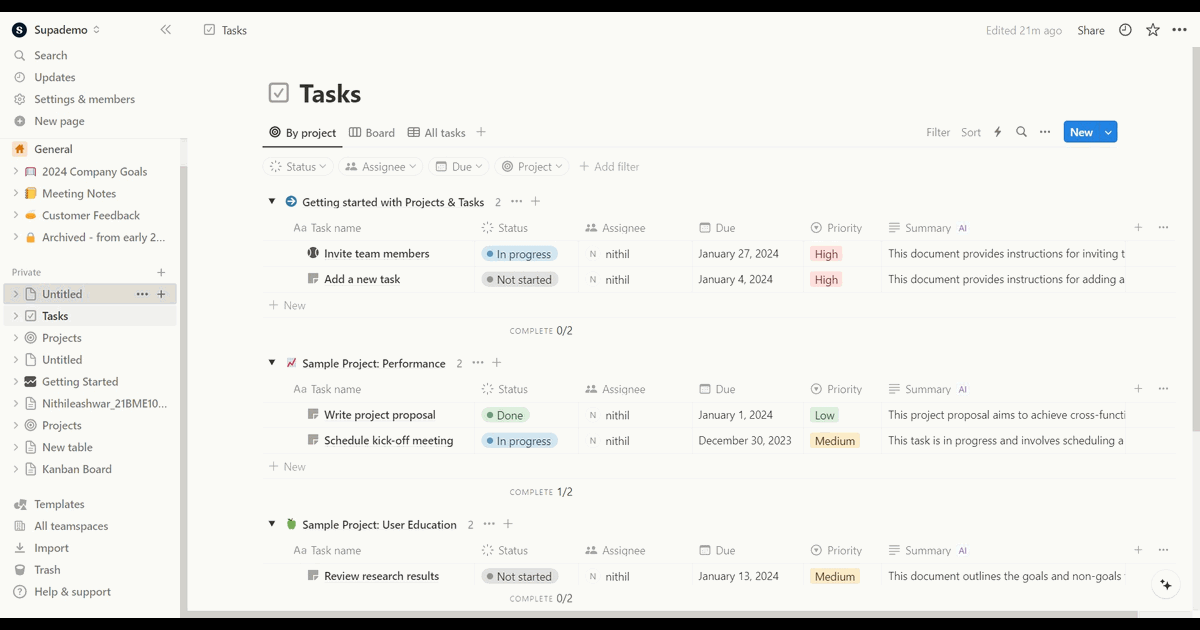Image resolution: width=1200 pixels, height=630 pixels.
Task: Add new row under Getting started group
Action: point(288,306)
